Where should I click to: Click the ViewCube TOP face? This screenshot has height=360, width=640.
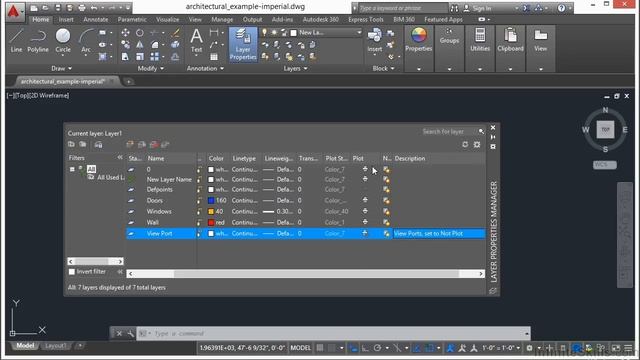605,130
